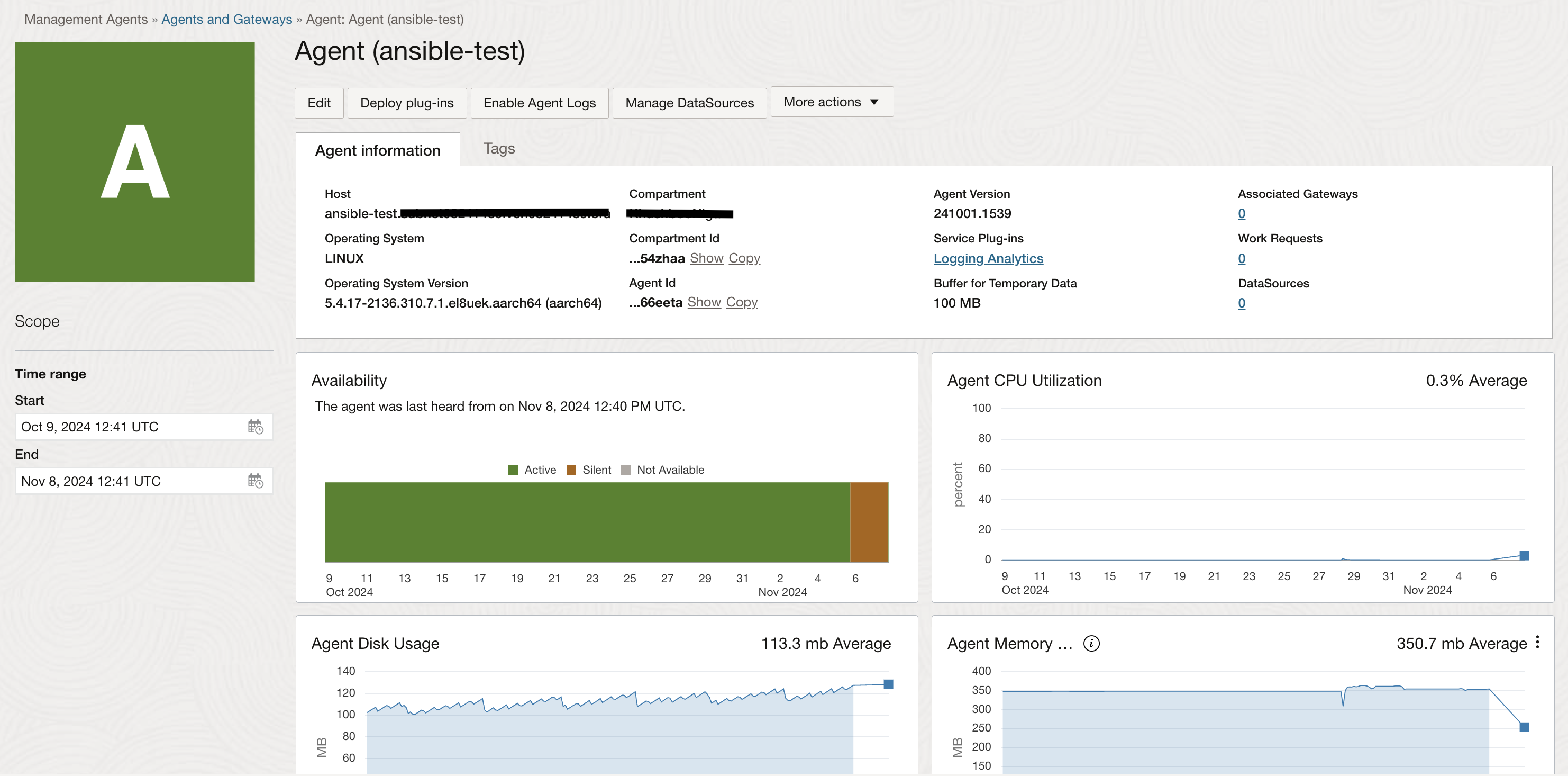Click Enable Agent Logs button

[539, 103]
